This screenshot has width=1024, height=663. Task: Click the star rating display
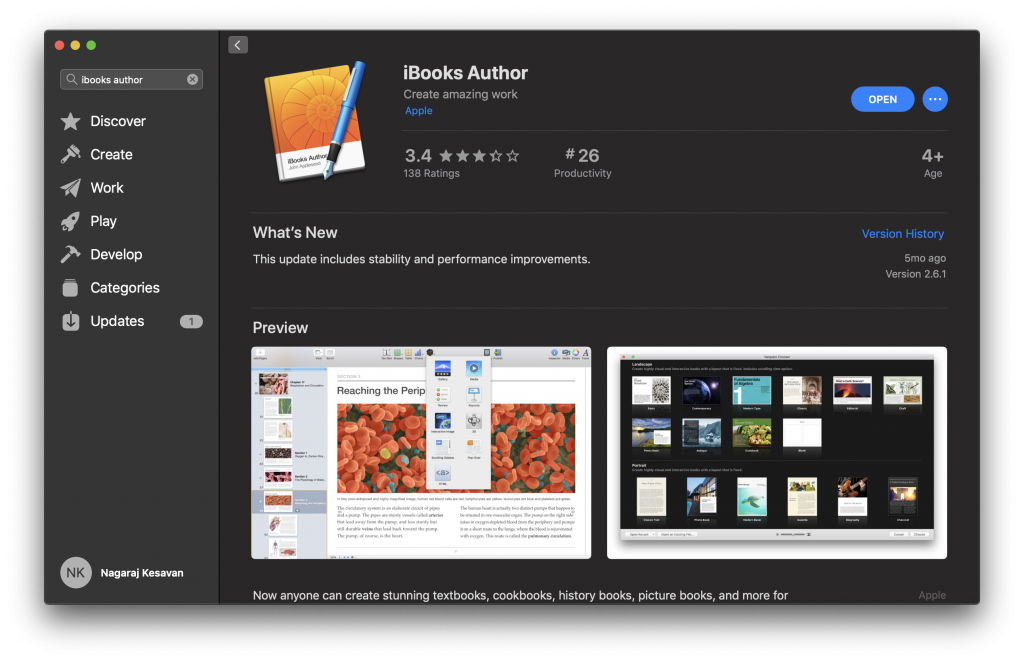click(x=479, y=155)
